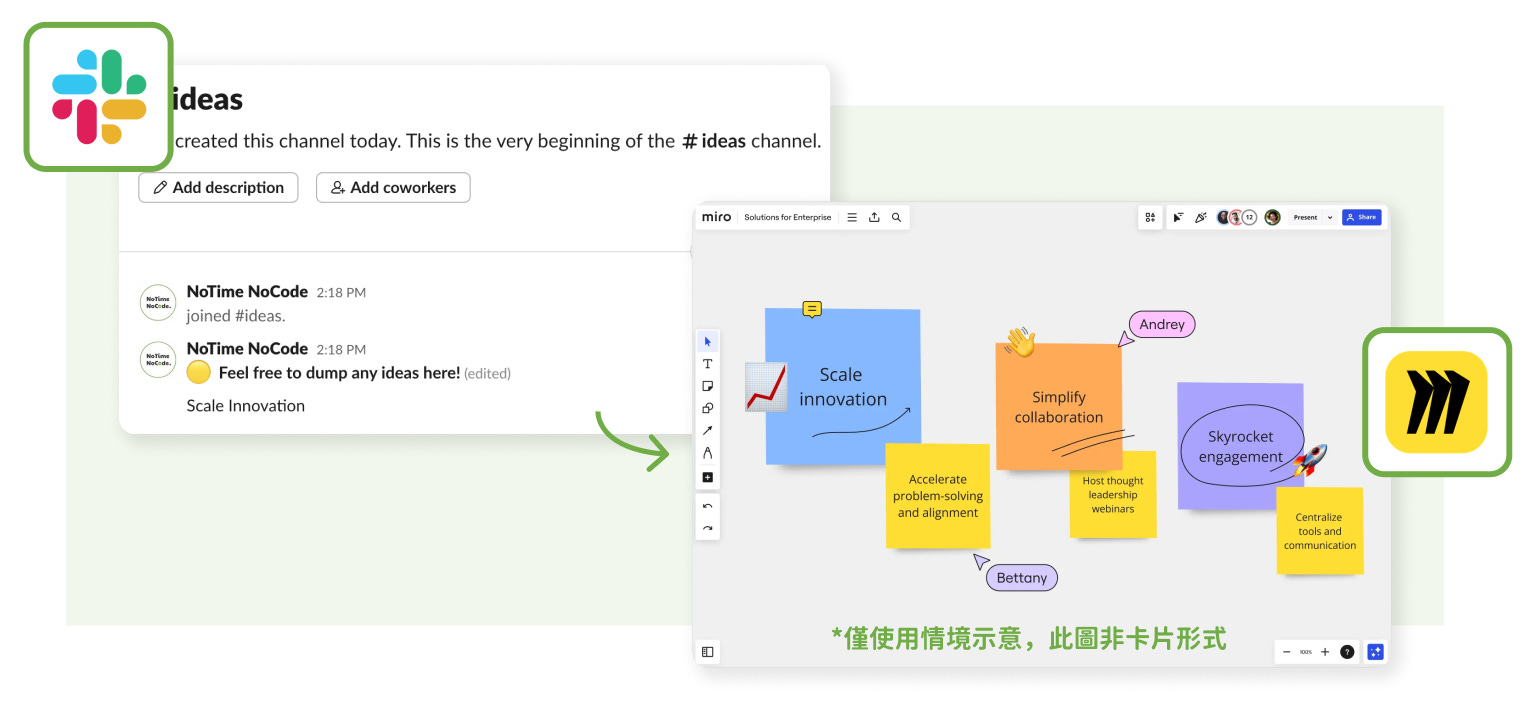The width and height of the screenshot is (1534, 714).
Task: Click Andrey's cursor name label
Action: 1162,324
